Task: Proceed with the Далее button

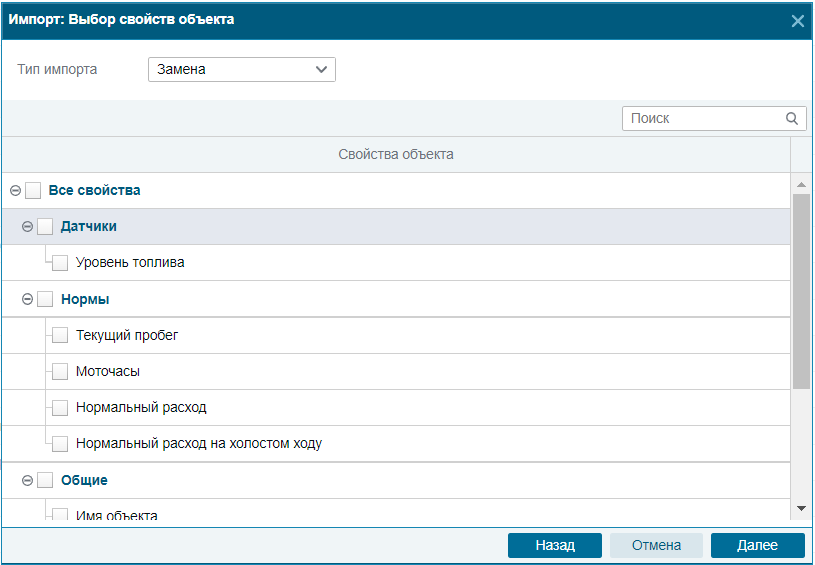Action: 757,545
